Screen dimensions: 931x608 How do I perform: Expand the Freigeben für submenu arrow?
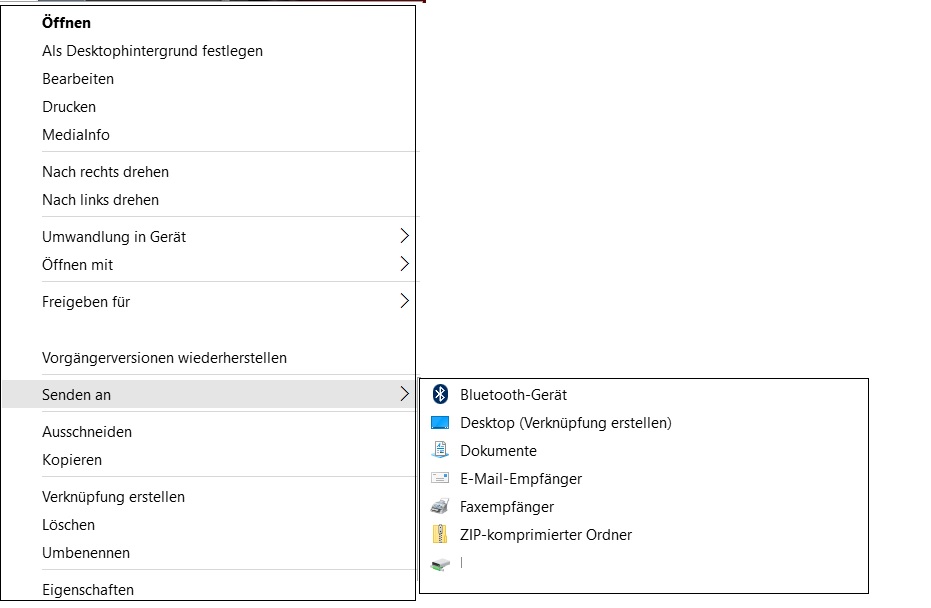[404, 301]
